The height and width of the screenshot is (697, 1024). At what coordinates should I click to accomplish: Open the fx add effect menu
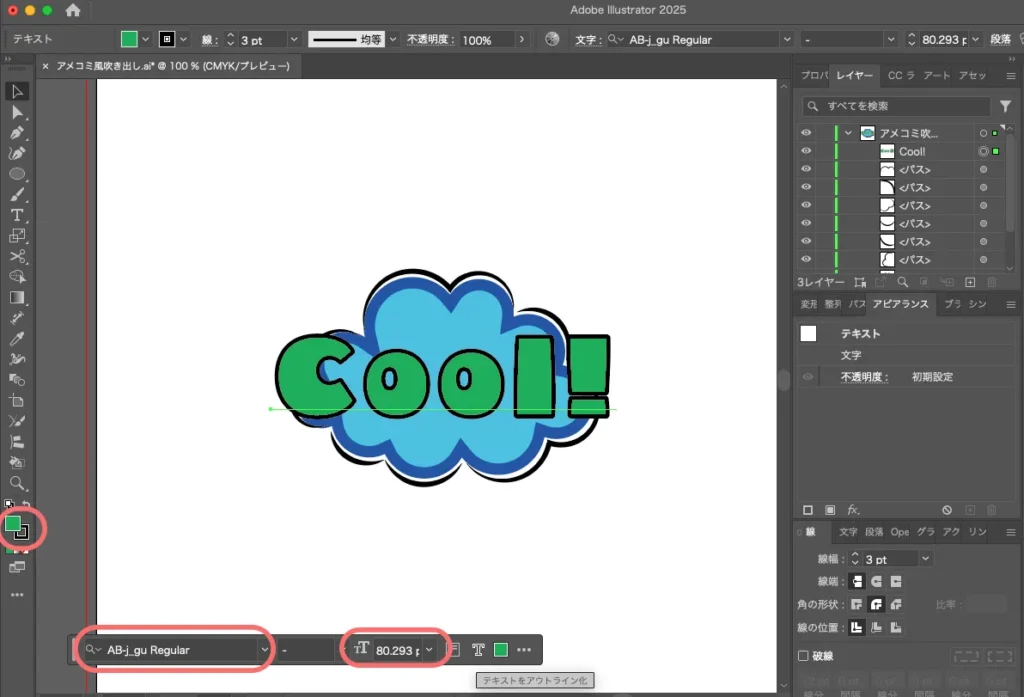coord(853,510)
